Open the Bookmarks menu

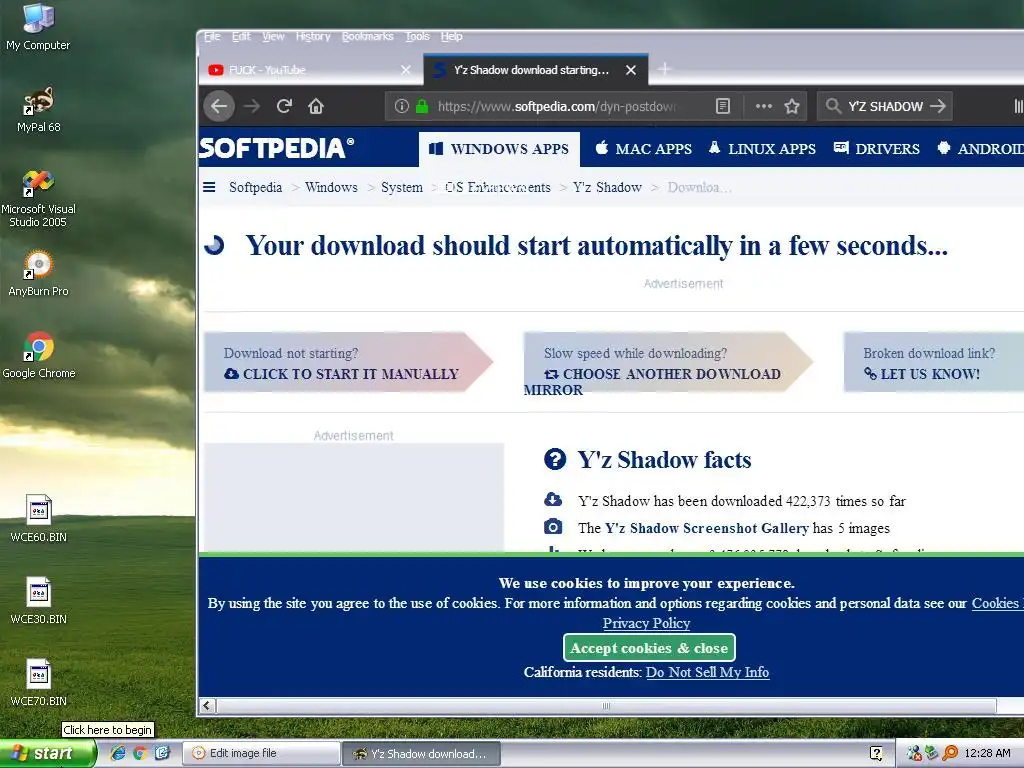(x=368, y=37)
